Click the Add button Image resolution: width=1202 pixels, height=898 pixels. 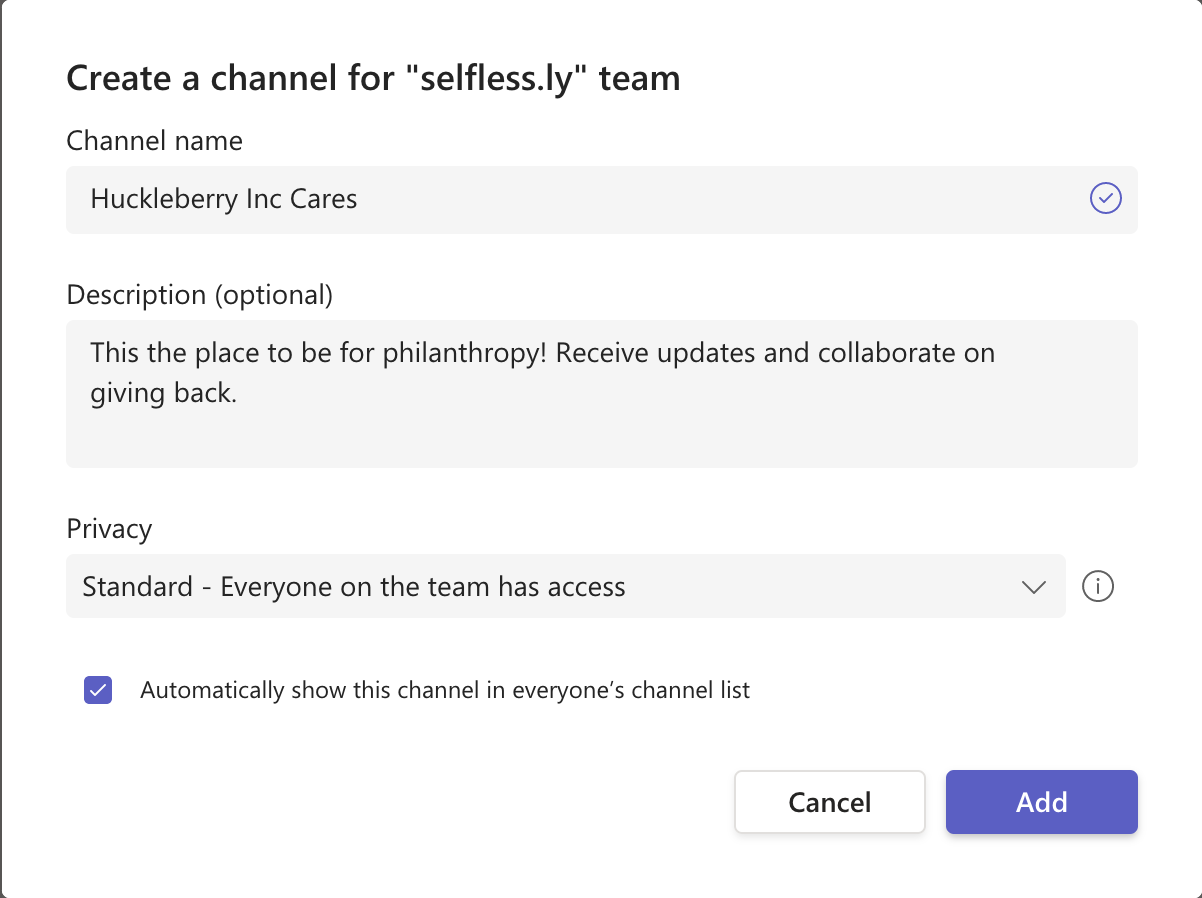[1041, 802]
